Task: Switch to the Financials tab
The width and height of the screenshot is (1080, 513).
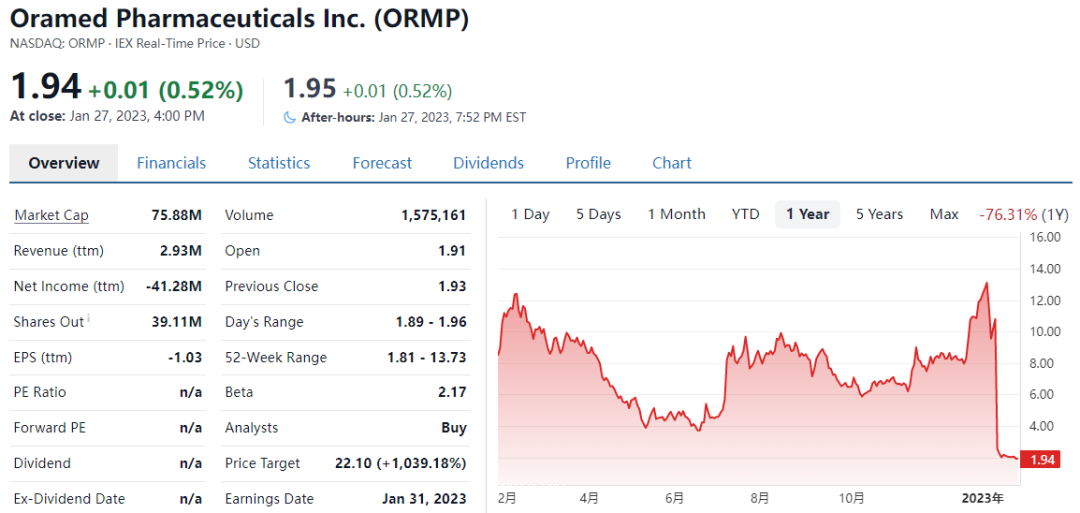Action: click(171, 163)
